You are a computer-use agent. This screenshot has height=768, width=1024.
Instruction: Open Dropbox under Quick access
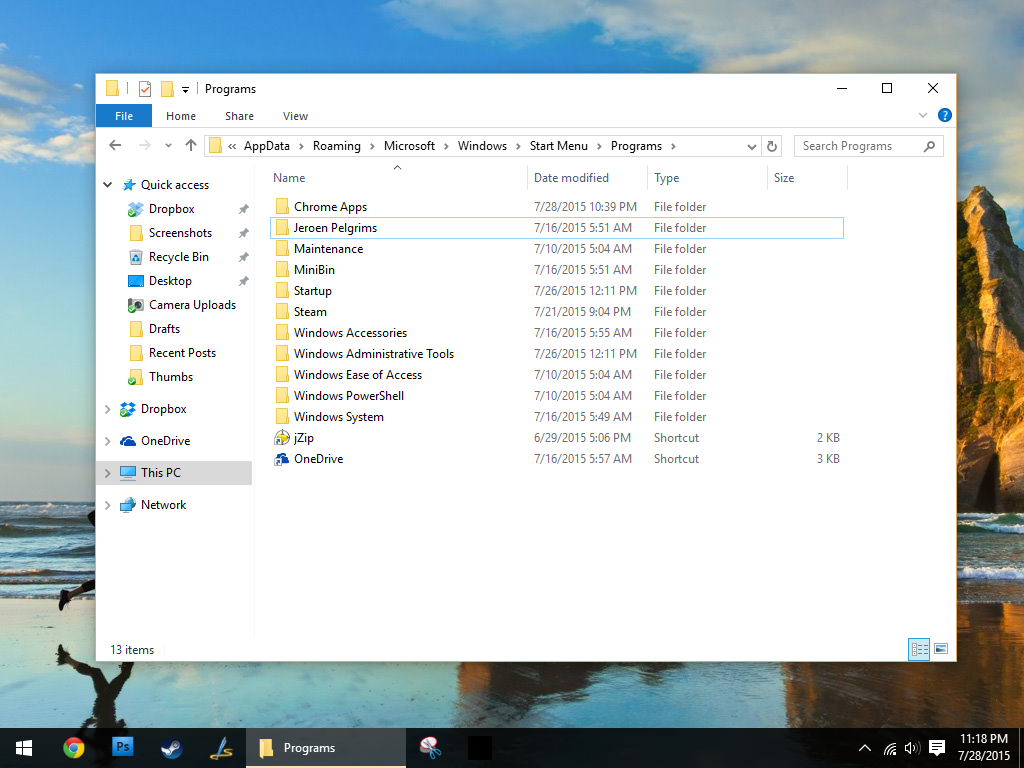tap(172, 209)
